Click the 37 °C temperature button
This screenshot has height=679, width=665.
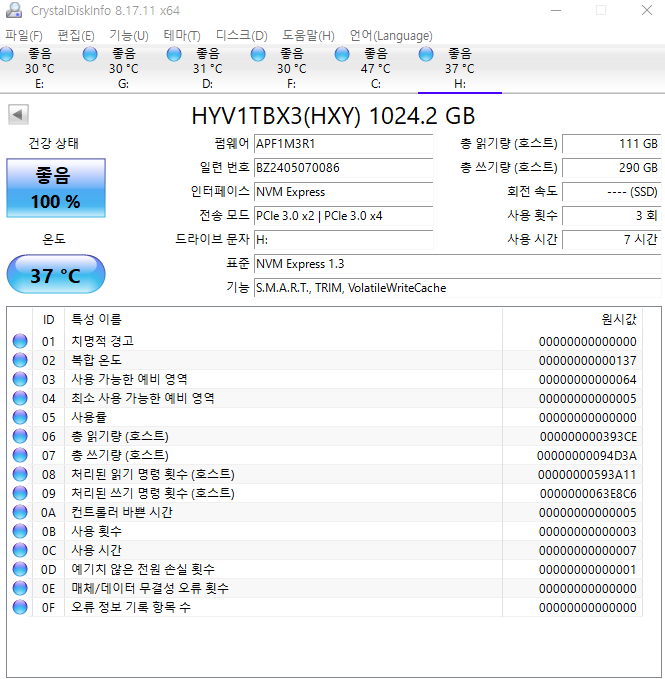pyautogui.click(x=56, y=275)
